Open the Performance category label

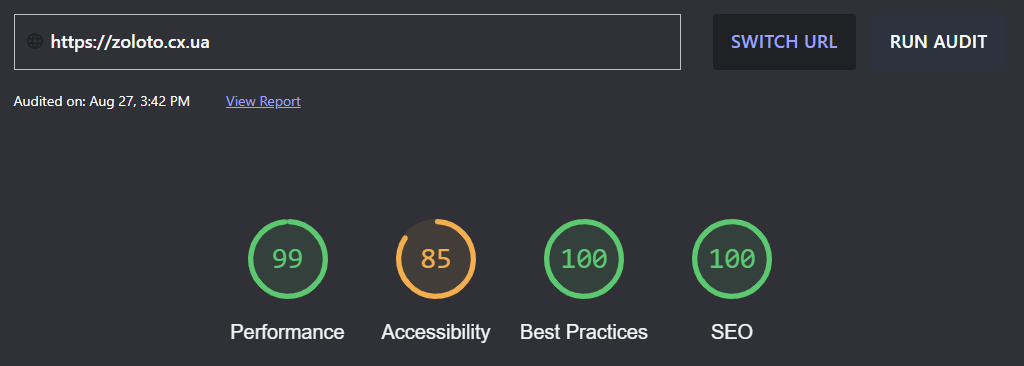[x=287, y=332]
